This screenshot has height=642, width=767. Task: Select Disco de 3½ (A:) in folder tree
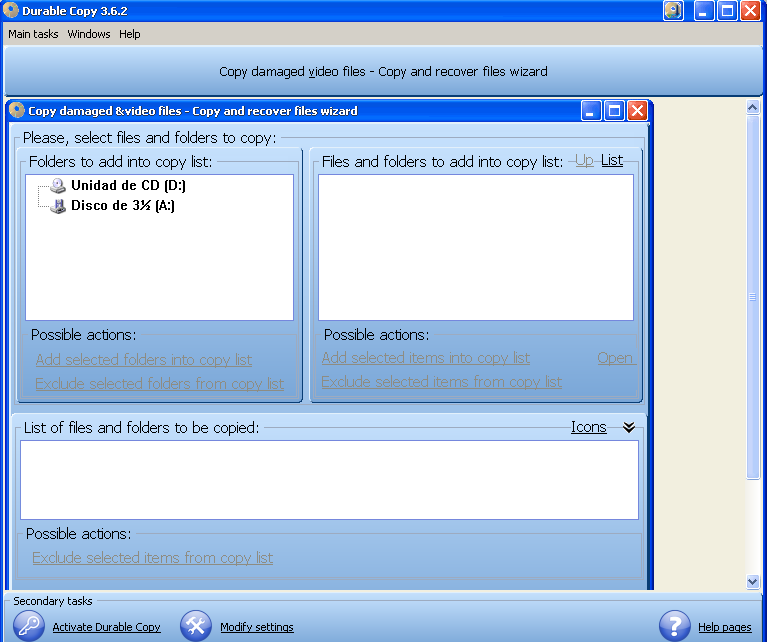(x=123, y=206)
